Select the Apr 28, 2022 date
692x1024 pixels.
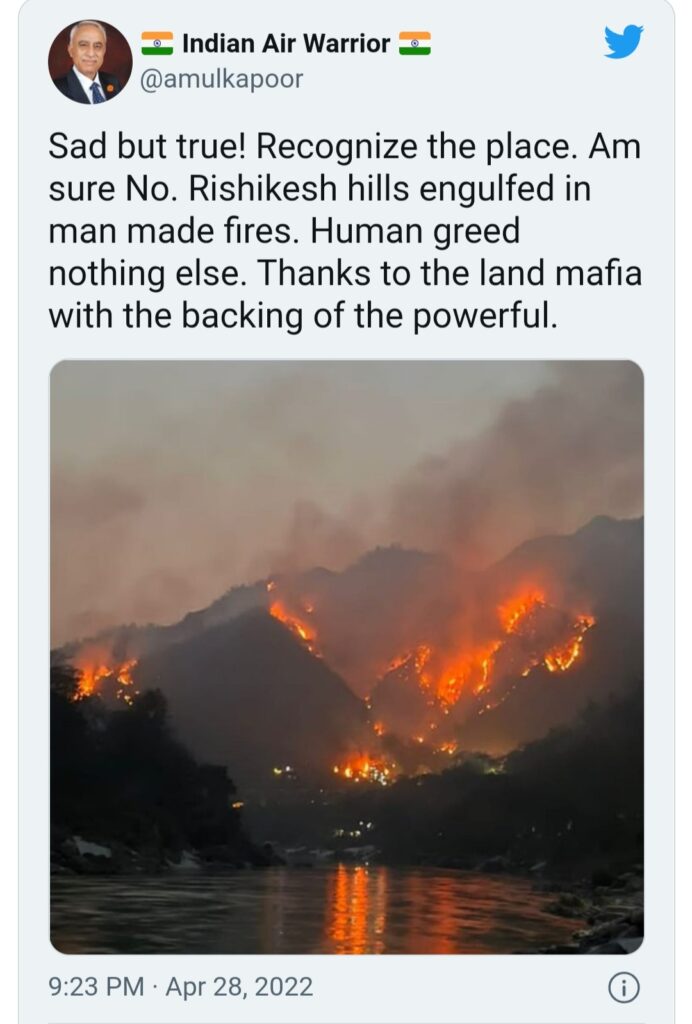pos(239,986)
